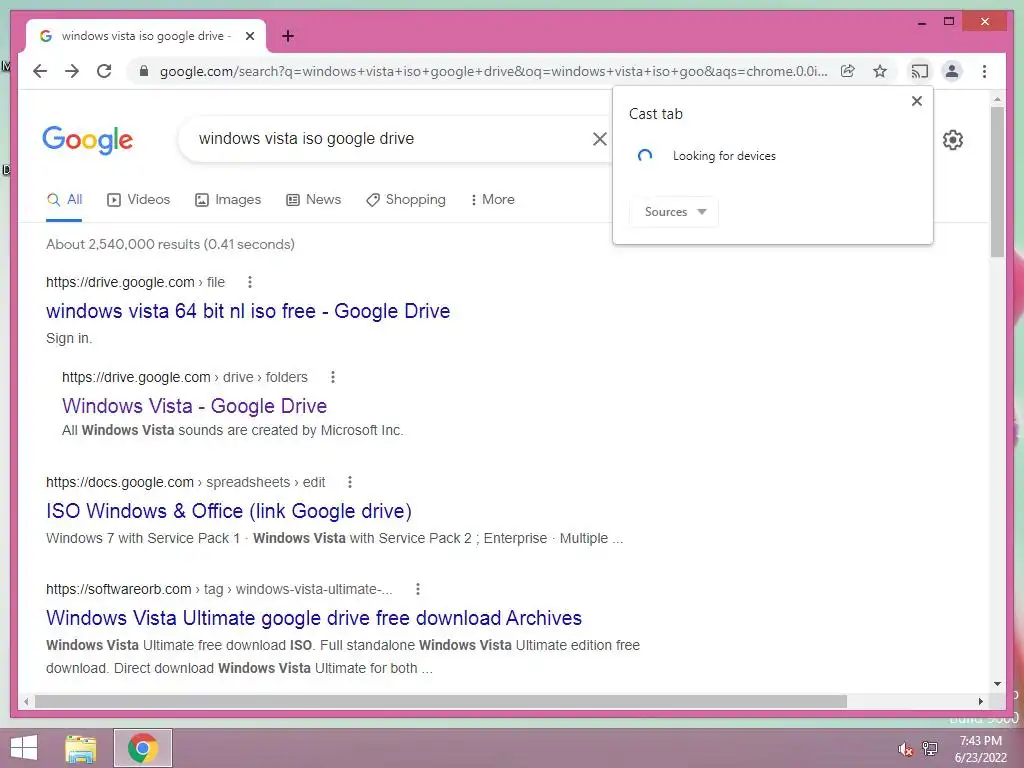Click the scroll left arrow
Image resolution: width=1024 pixels, height=768 pixels.
click(x=26, y=701)
